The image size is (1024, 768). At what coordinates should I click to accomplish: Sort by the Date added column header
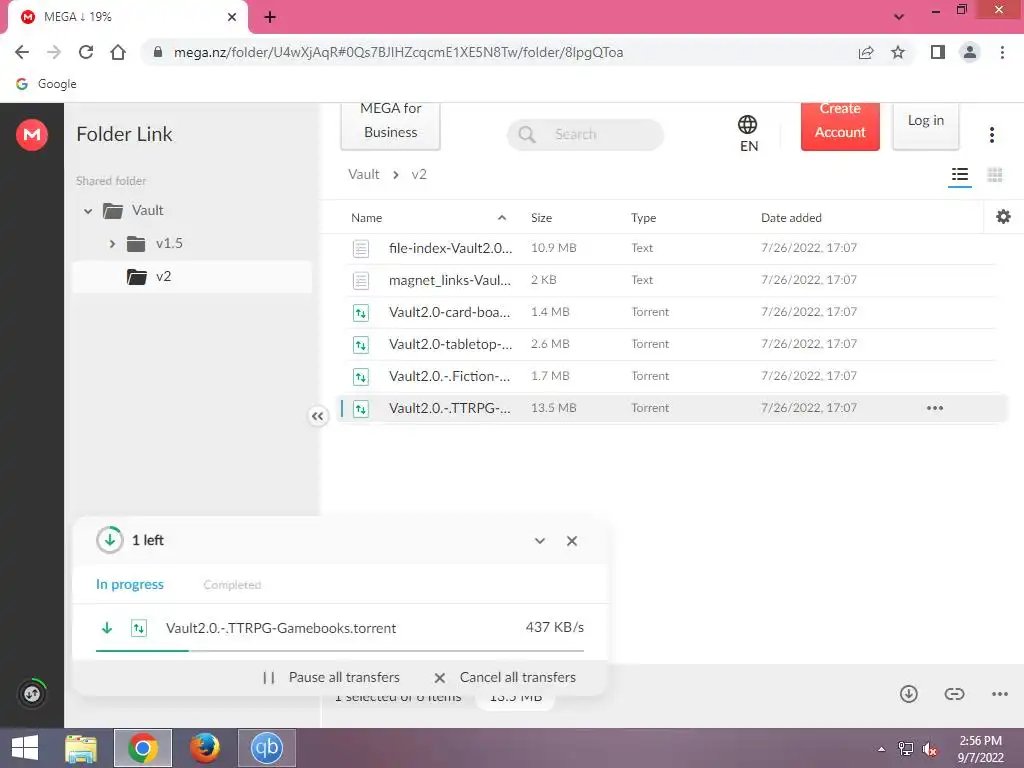(791, 218)
